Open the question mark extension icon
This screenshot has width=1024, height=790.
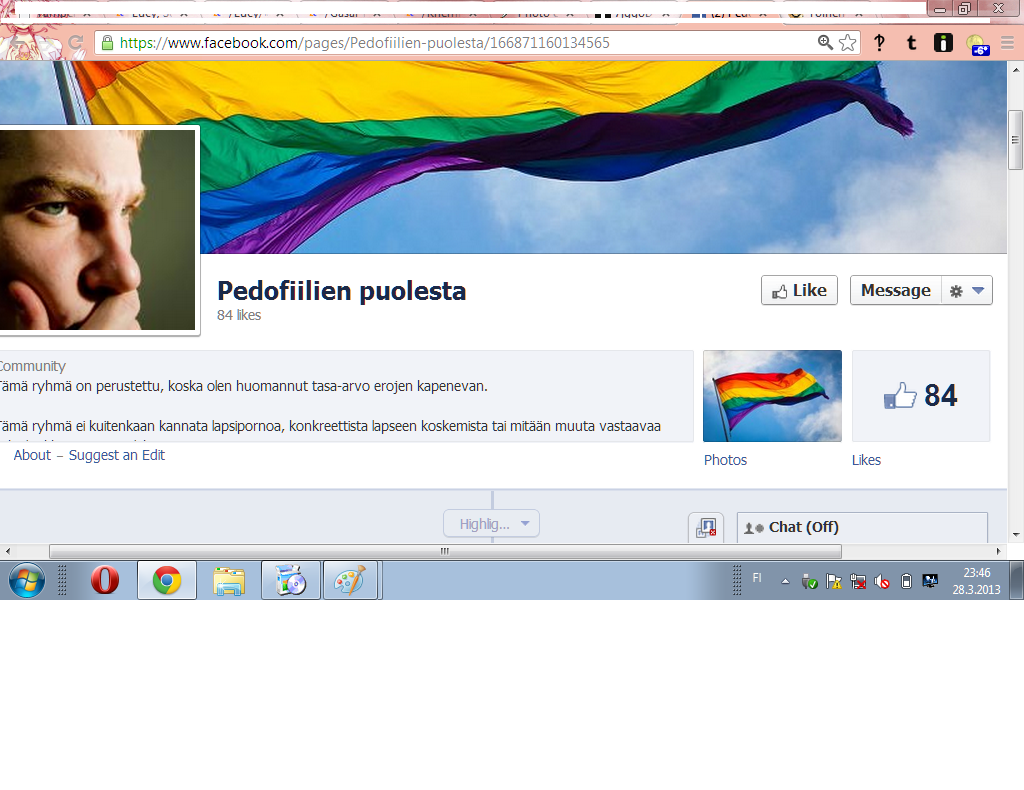(880, 43)
